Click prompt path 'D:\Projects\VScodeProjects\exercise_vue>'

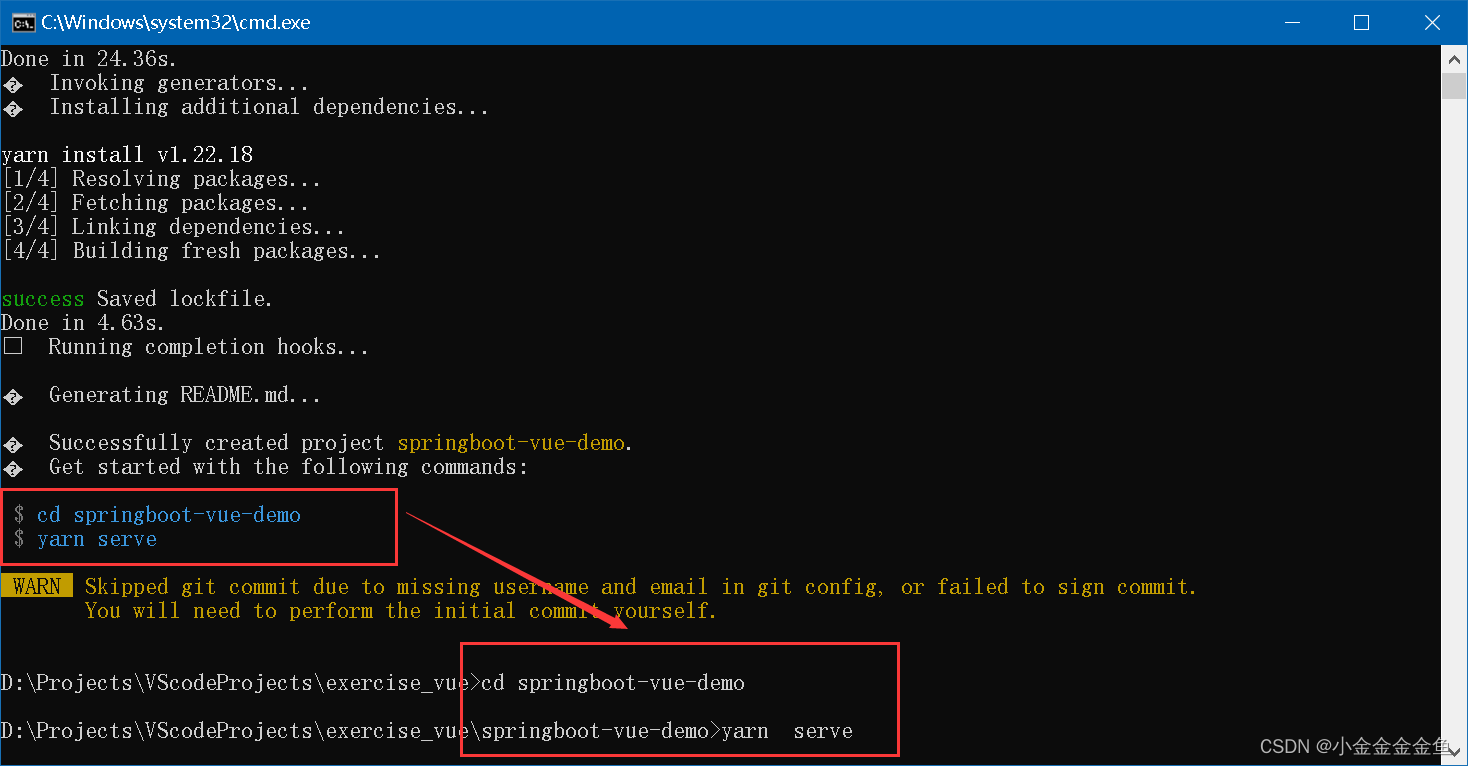(x=241, y=683)
